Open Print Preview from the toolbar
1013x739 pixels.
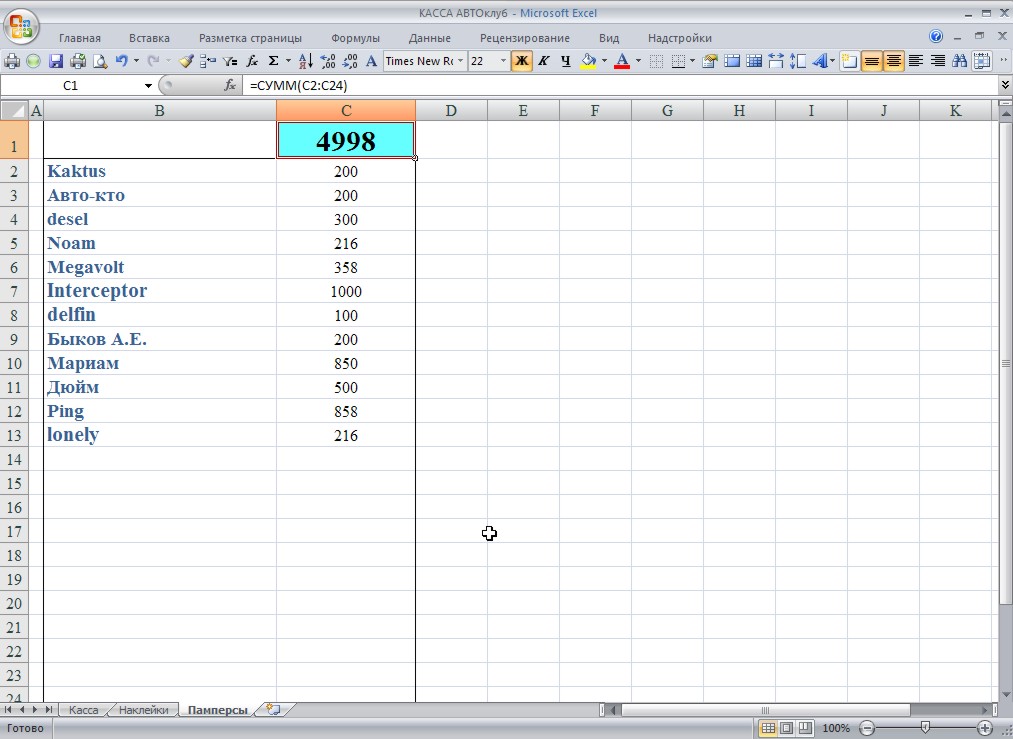coord(100,61)
